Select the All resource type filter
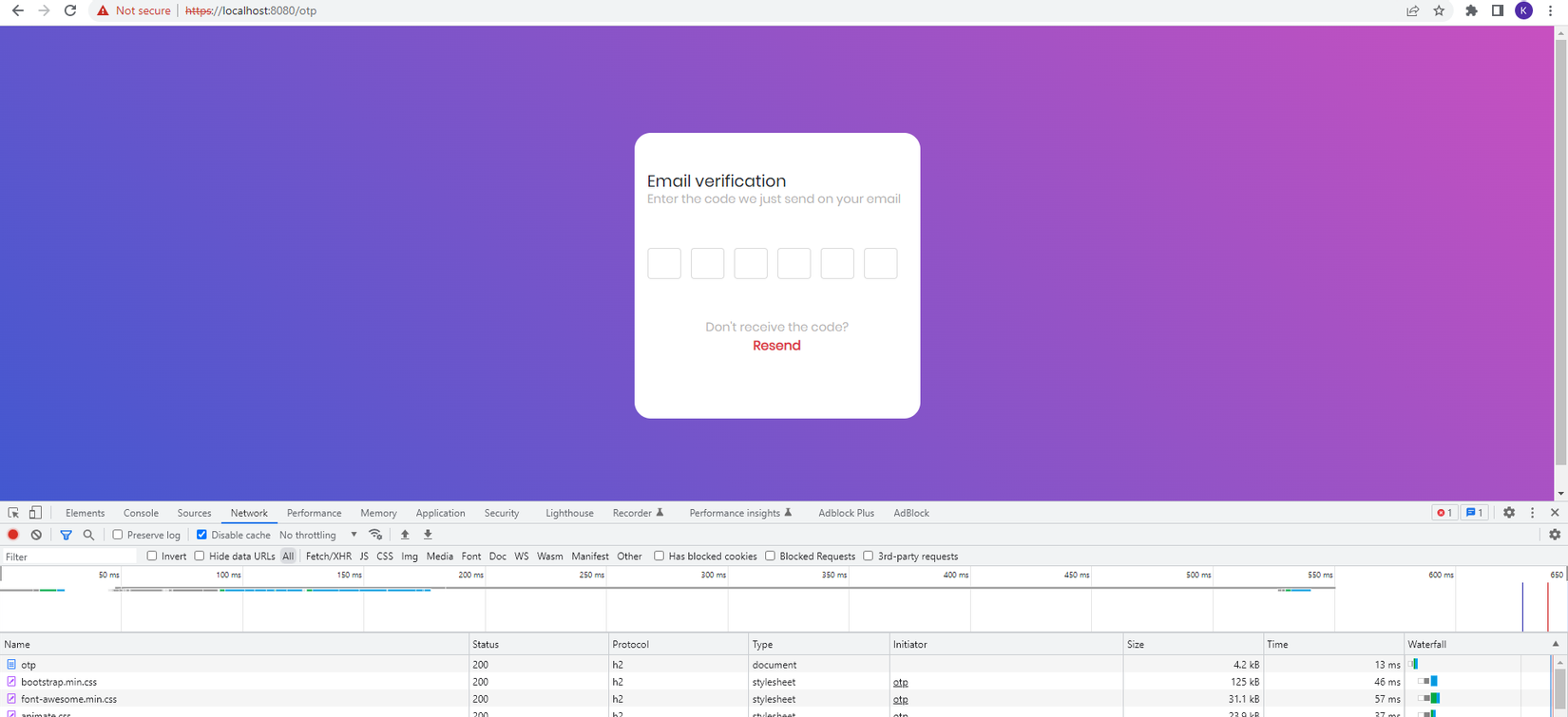Image resolution: width=1568 pixels, height=717 pixels. 288,557
